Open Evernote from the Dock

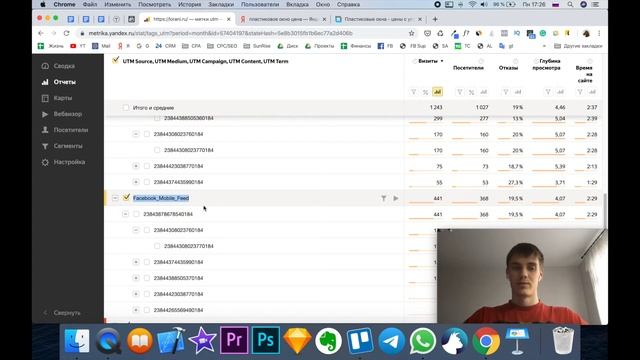328,341
